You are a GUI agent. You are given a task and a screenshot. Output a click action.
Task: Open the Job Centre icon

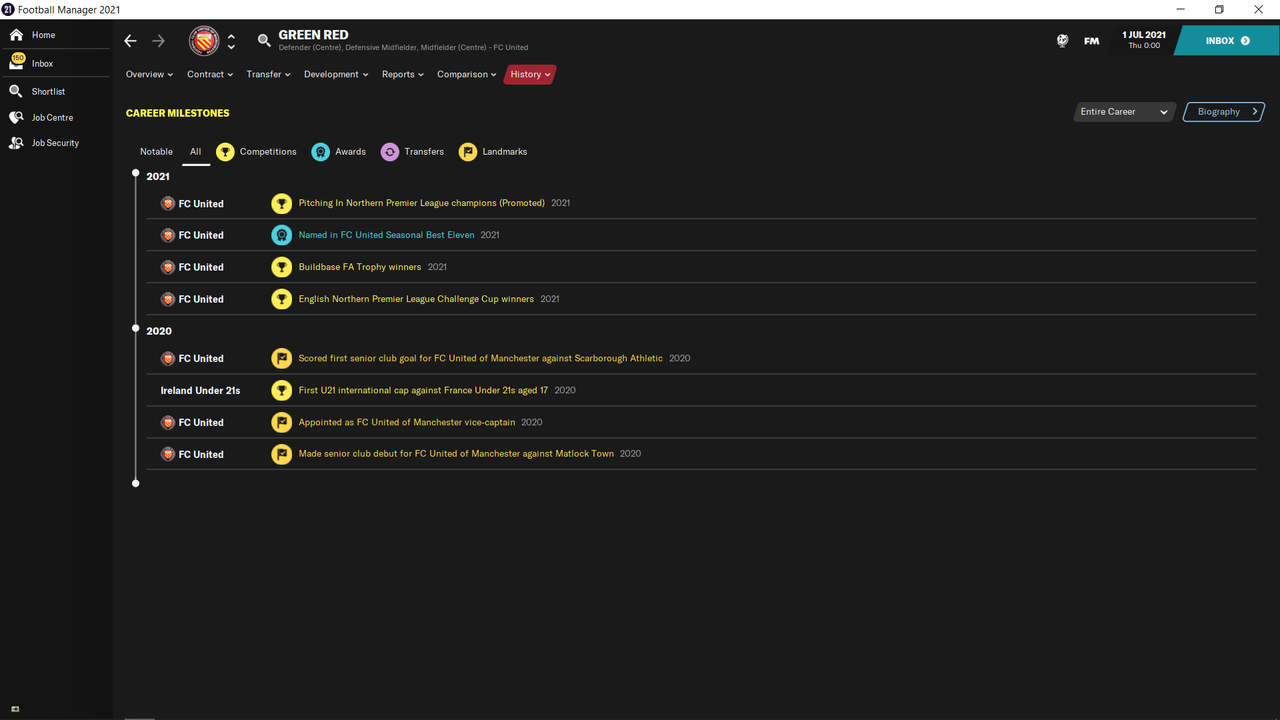(16, 117)
